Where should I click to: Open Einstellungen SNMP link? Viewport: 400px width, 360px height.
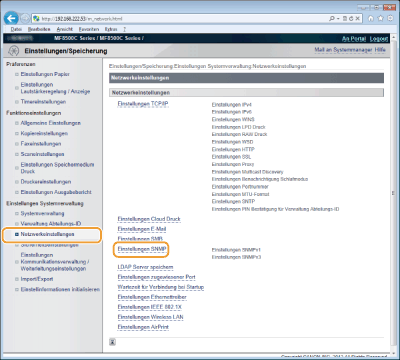point(142,249)
